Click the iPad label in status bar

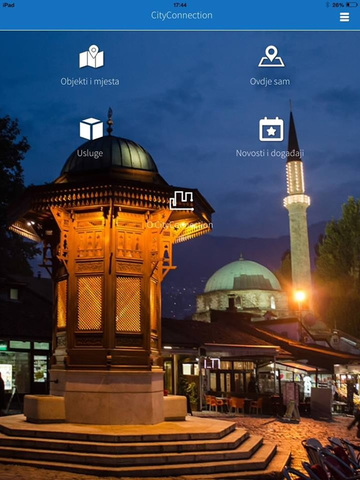[x=8, y=5]
